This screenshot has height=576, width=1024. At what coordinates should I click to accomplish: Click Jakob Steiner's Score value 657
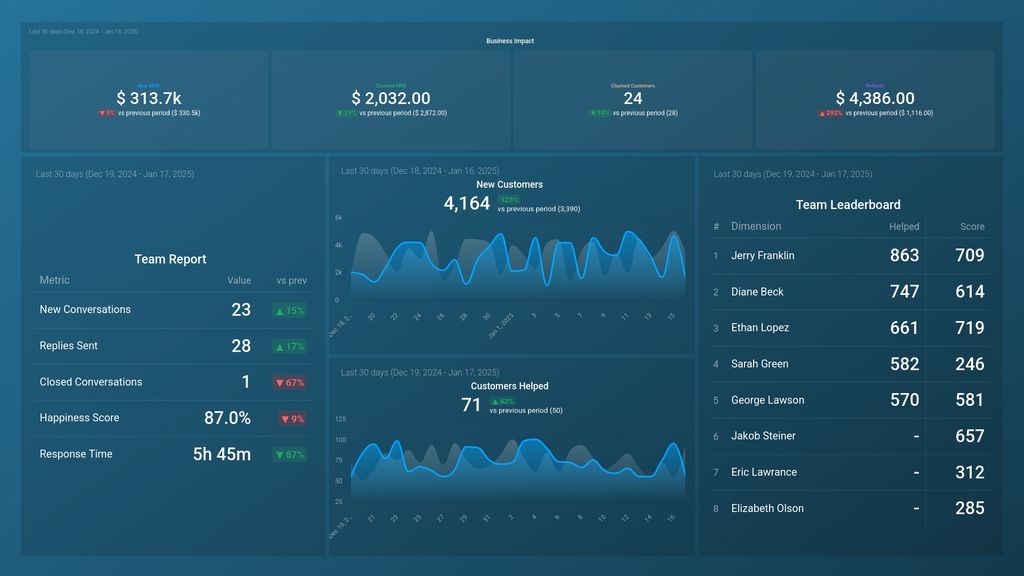pyautogui.click(x=969, y=436)
